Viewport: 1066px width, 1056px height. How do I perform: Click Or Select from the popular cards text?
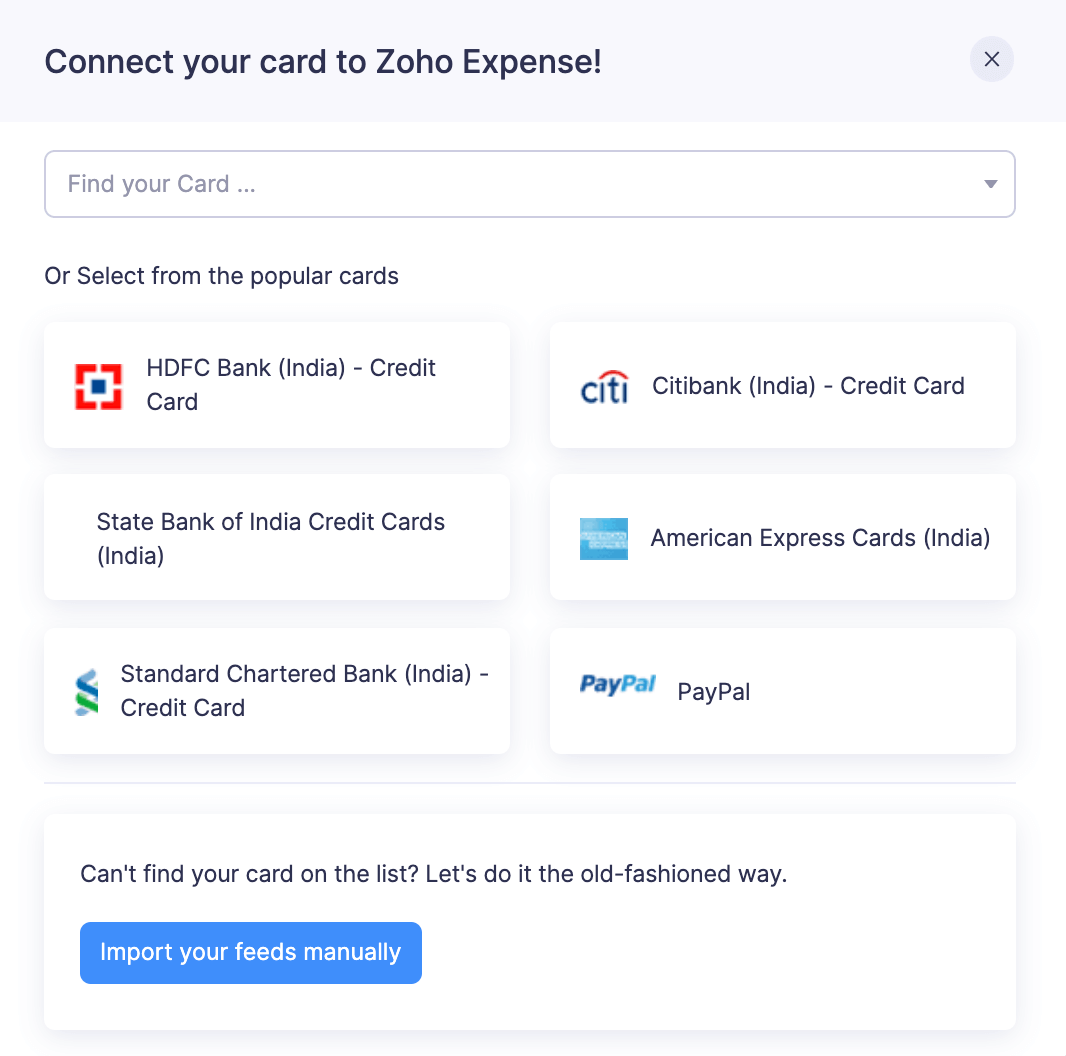[222, 276]
